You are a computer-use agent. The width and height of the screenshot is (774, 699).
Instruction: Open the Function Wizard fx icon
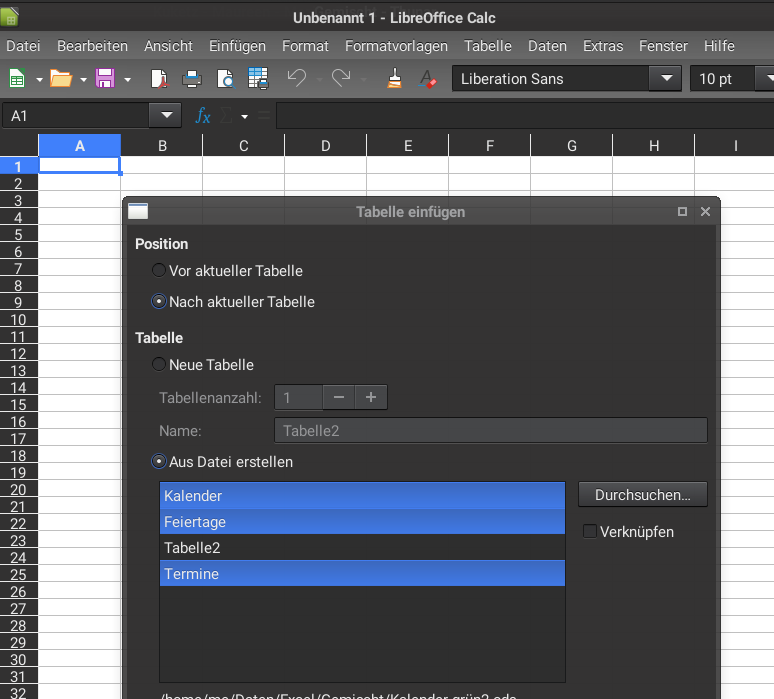(x=203, y=116)
